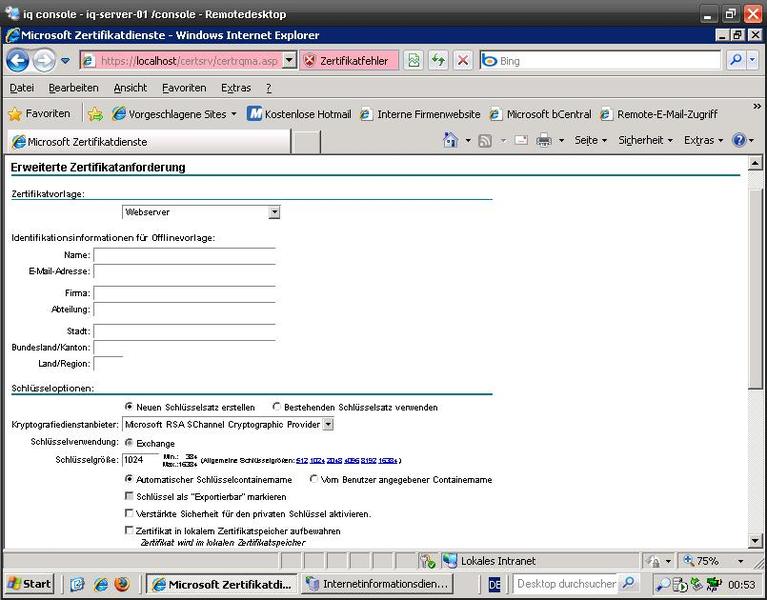The image size is (767, 600).
Task: Refresh the page with green arrows icon
Action: (x=438, y=61)
